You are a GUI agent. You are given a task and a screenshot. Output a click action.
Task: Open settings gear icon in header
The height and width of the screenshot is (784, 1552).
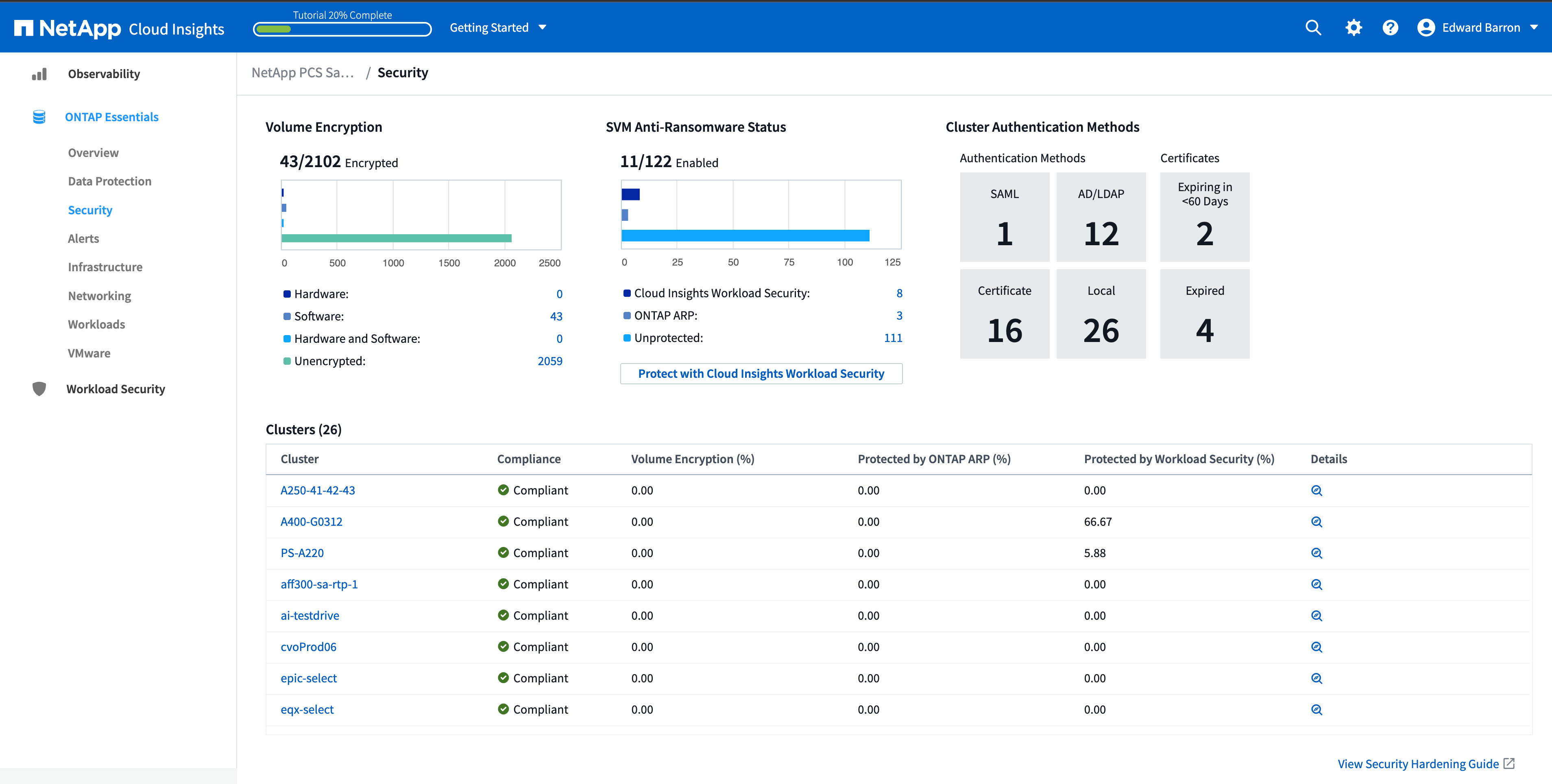coord(1353,28)
